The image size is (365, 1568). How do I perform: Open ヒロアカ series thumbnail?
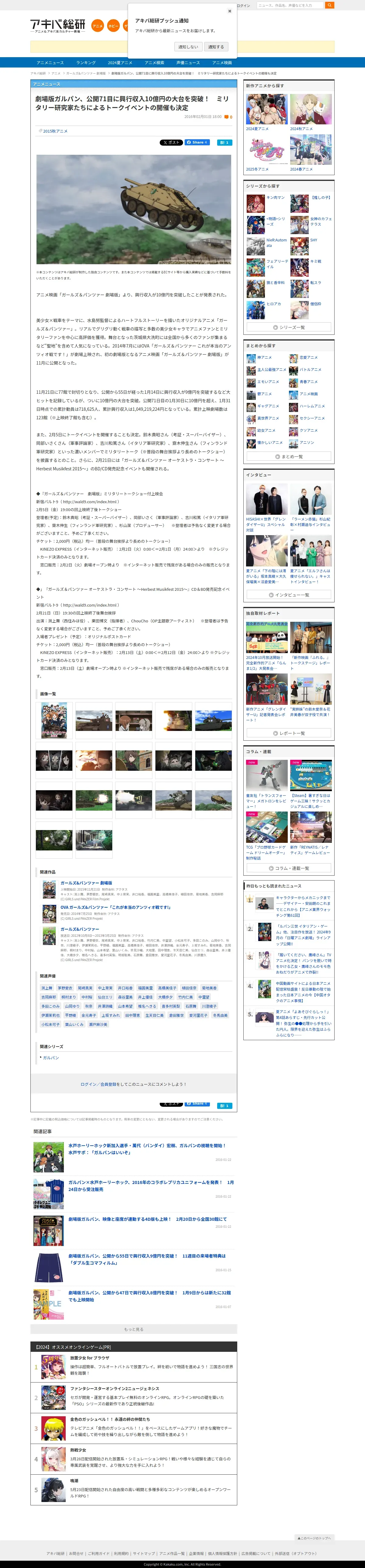pos(255,310)
